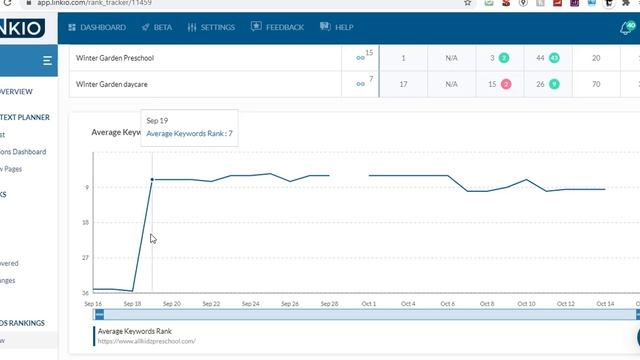Viewport: 640px width, 360px height.
Task: Click the Sep 19 chart data point
Action: [152, 179]
